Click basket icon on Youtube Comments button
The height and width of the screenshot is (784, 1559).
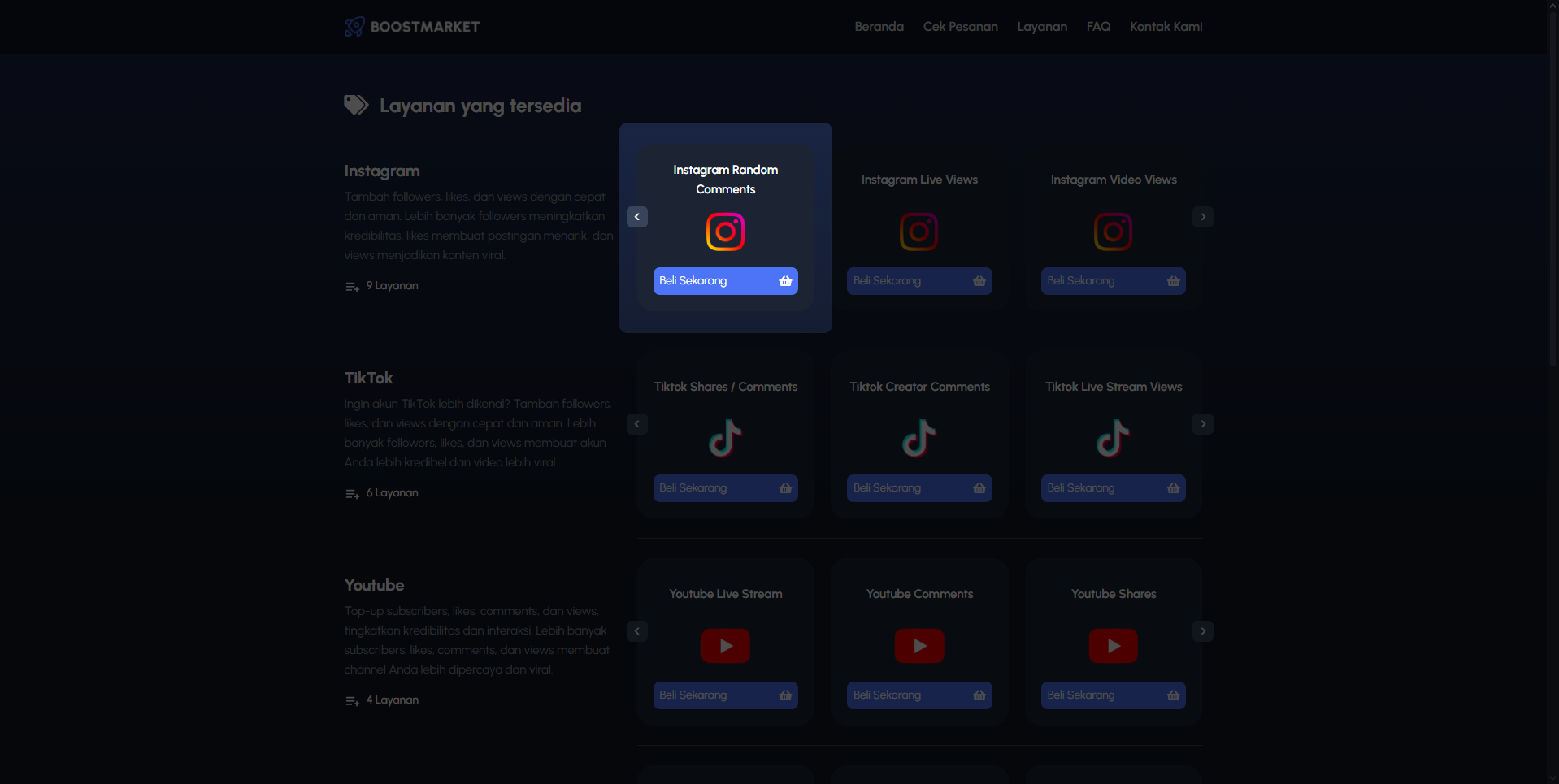coord(979,695)
